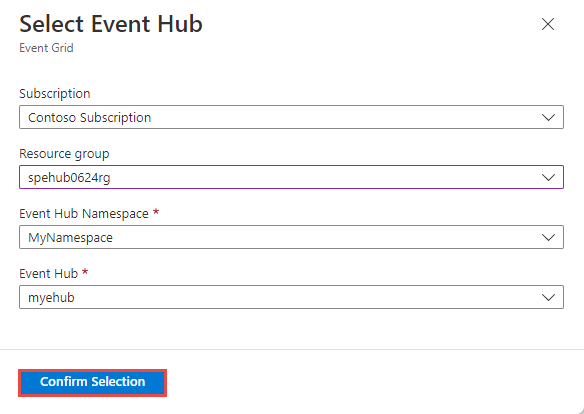Open the spehub0624rg resource group dropdown

point(291,177)
